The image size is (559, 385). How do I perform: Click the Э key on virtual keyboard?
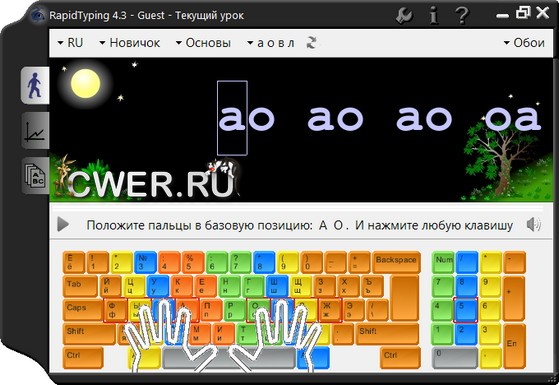point(354,310)
